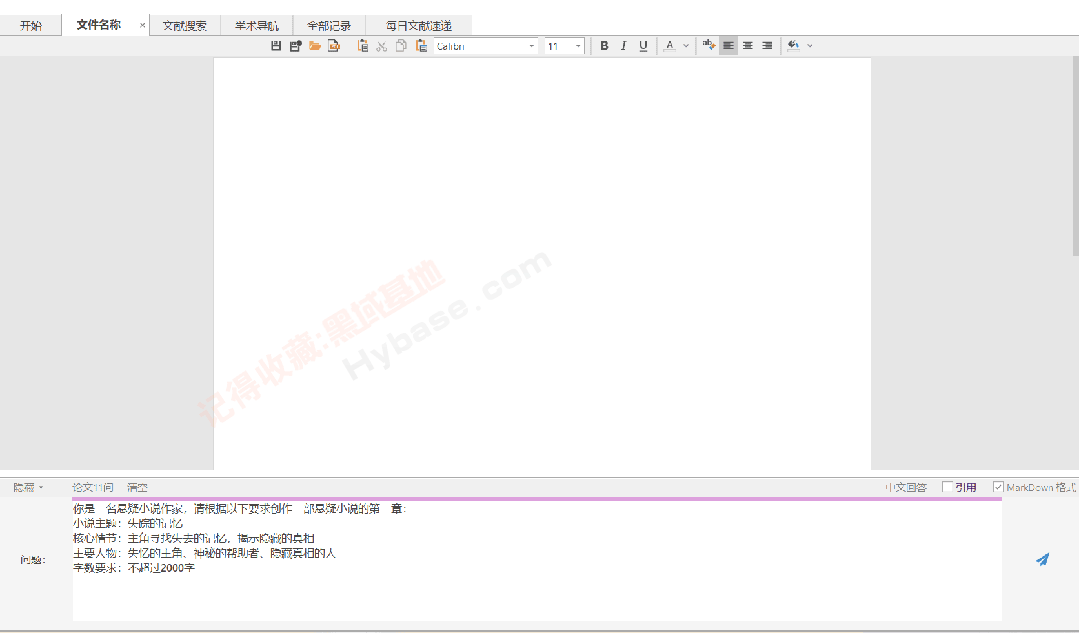The image size is (1079, 633).
Task: Switch to the 开始 tab
Action: coord(30,25)
